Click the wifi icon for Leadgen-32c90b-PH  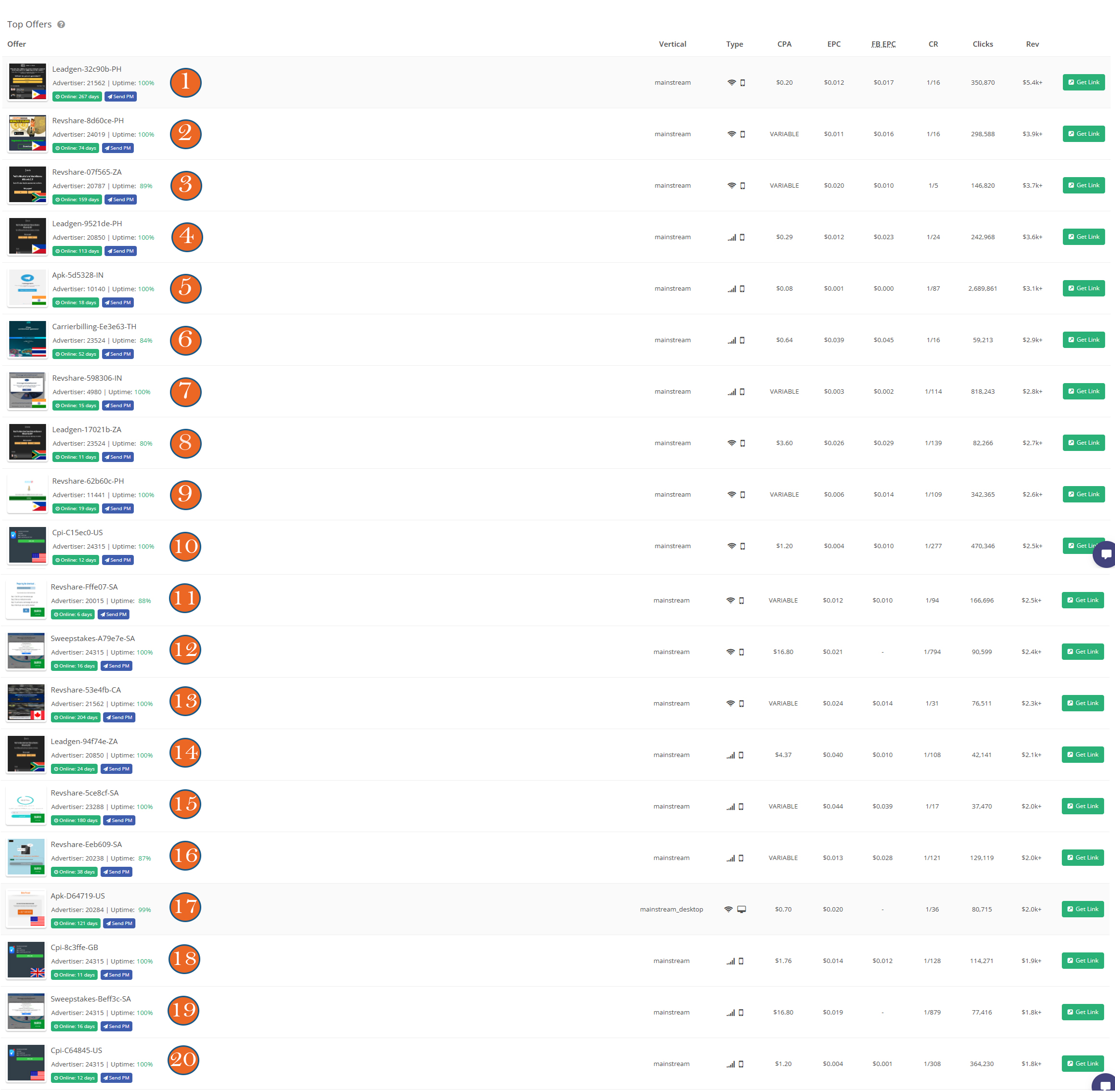click(731, 83)
